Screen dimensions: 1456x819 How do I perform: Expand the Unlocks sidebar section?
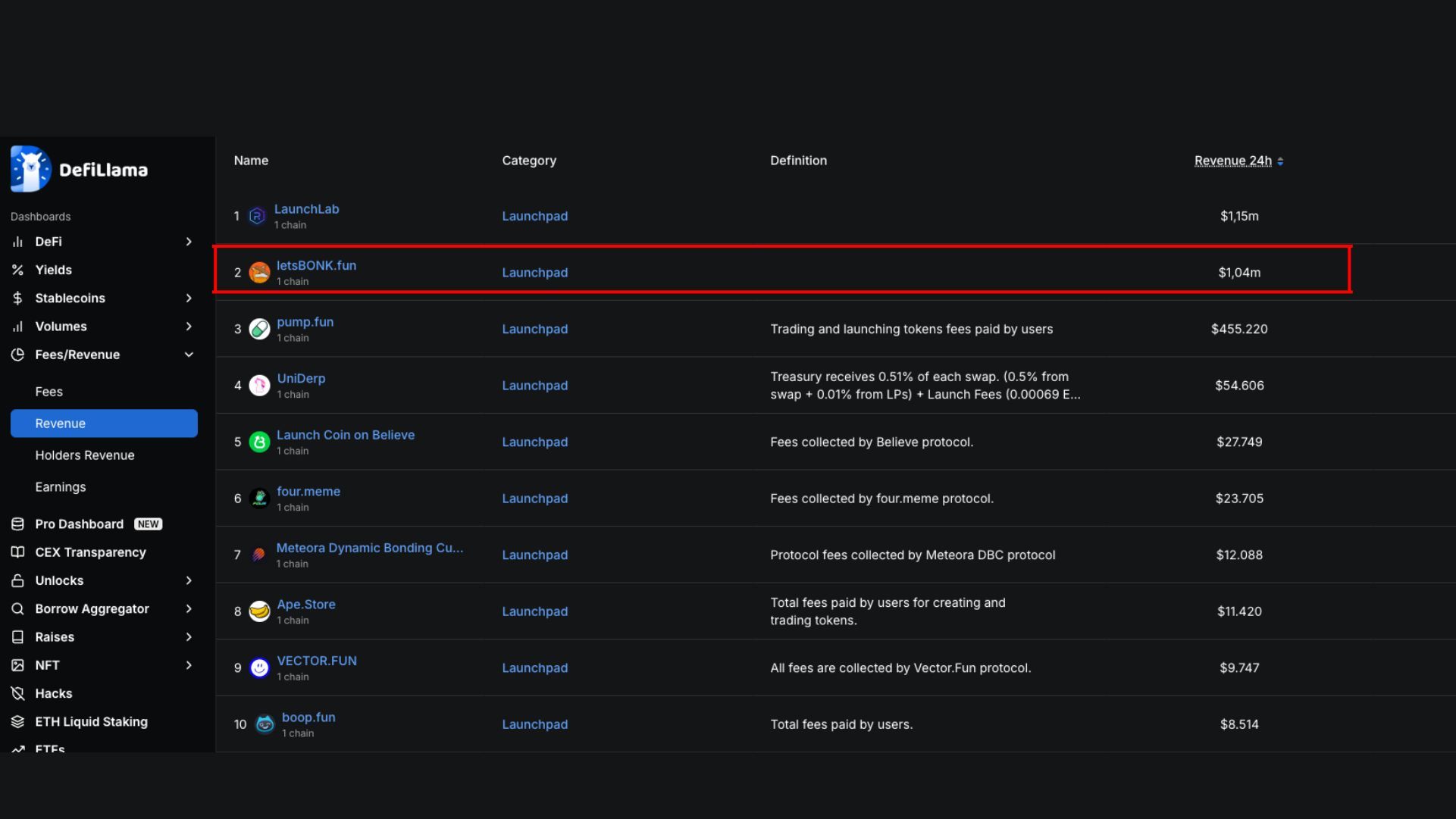tap(189, 580)
